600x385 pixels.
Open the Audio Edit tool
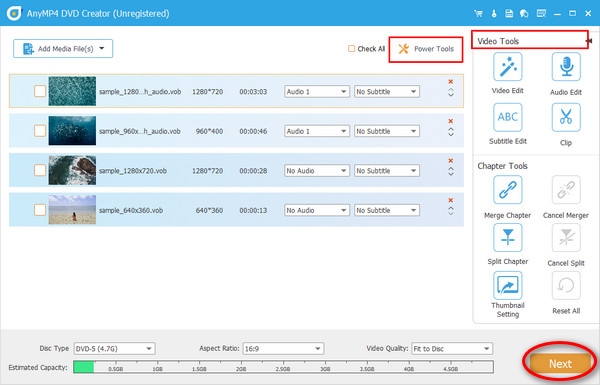point(566,67)
